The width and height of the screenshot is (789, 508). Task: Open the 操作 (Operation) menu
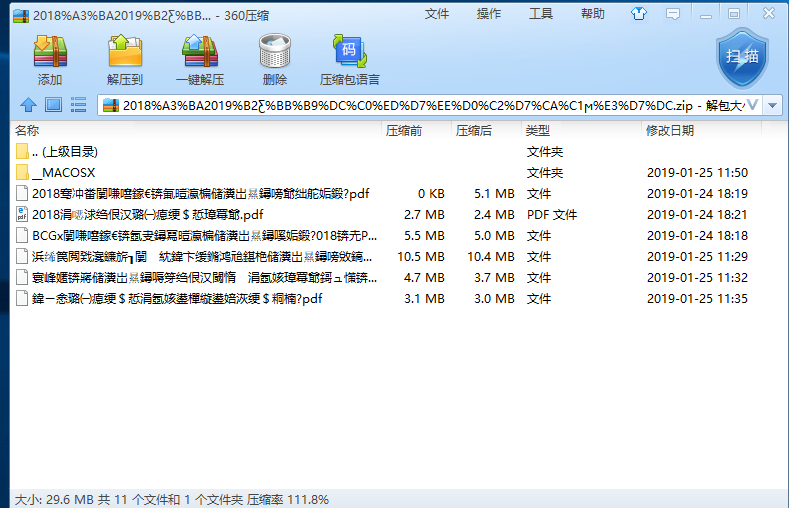[489, 14]
